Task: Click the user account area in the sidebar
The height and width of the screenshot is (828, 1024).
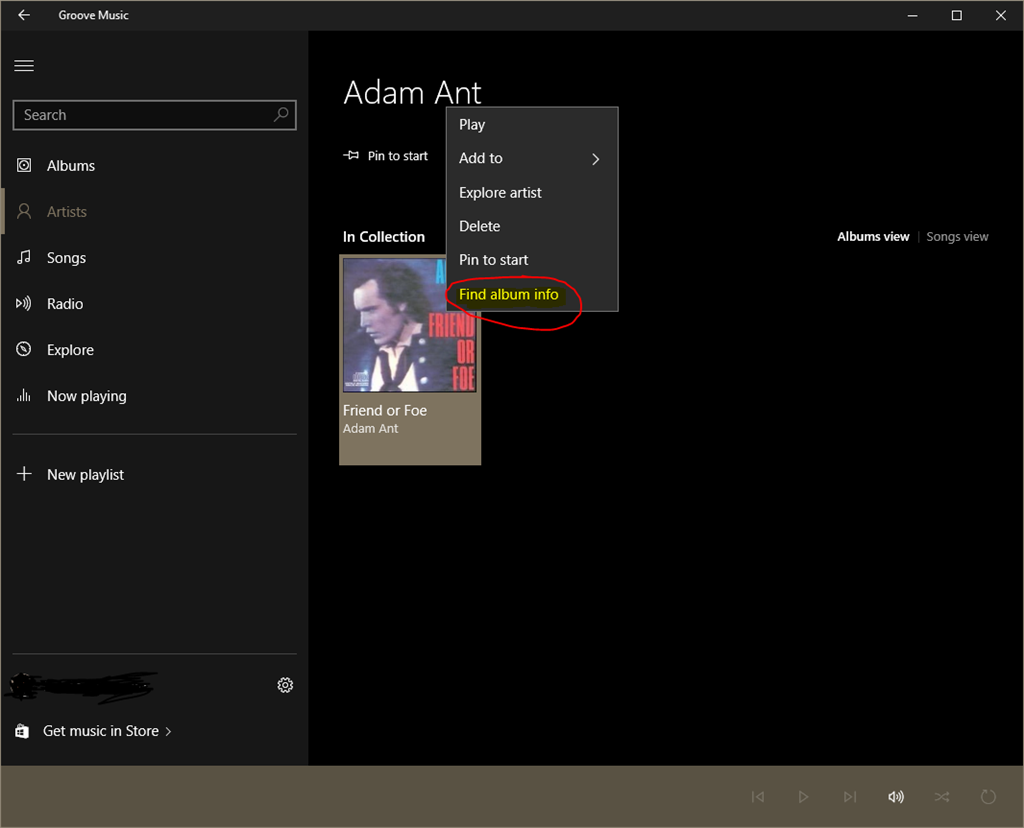Action: (x=82, y=686)
